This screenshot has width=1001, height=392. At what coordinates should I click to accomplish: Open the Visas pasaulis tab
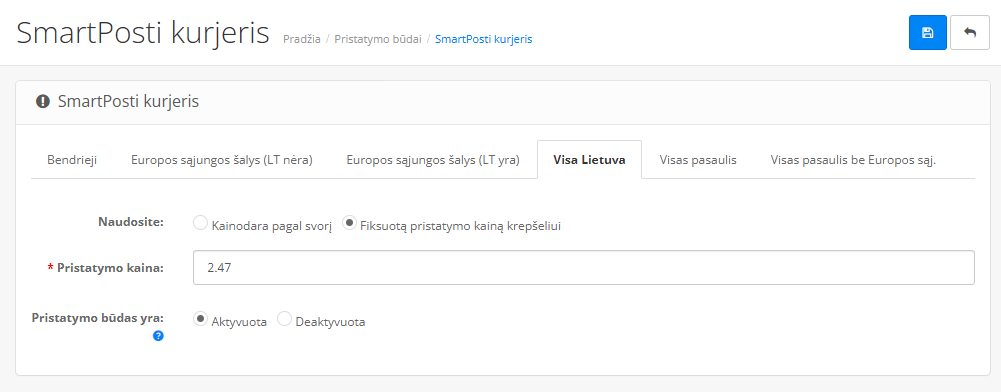[x=698, y=160]
